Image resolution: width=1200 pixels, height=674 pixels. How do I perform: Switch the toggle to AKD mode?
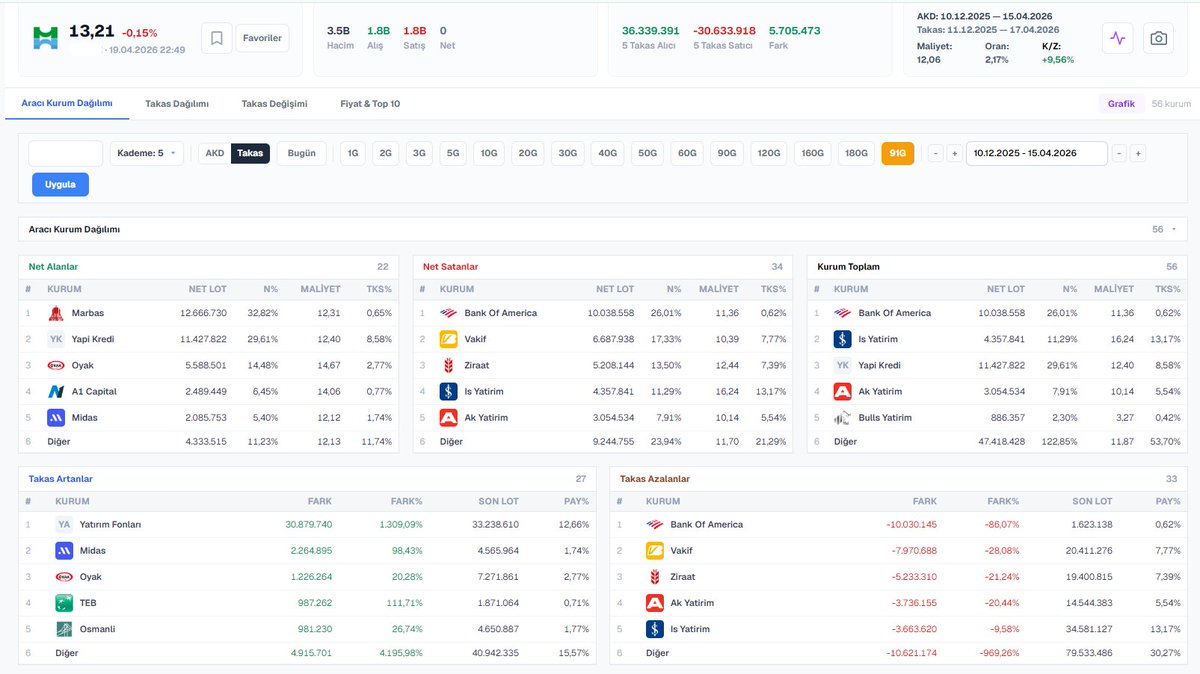214,153
